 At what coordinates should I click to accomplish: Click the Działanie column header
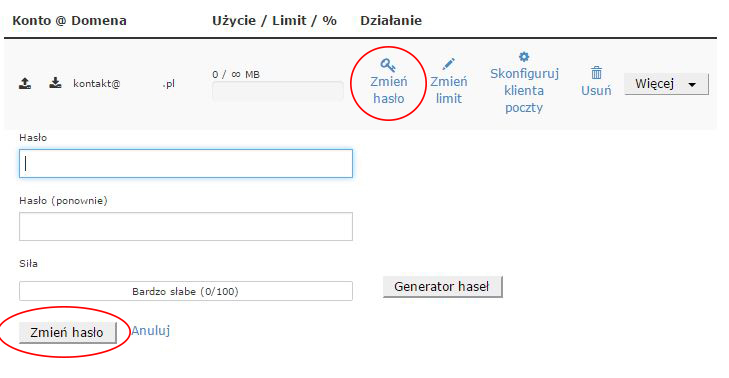click(391, 20)
